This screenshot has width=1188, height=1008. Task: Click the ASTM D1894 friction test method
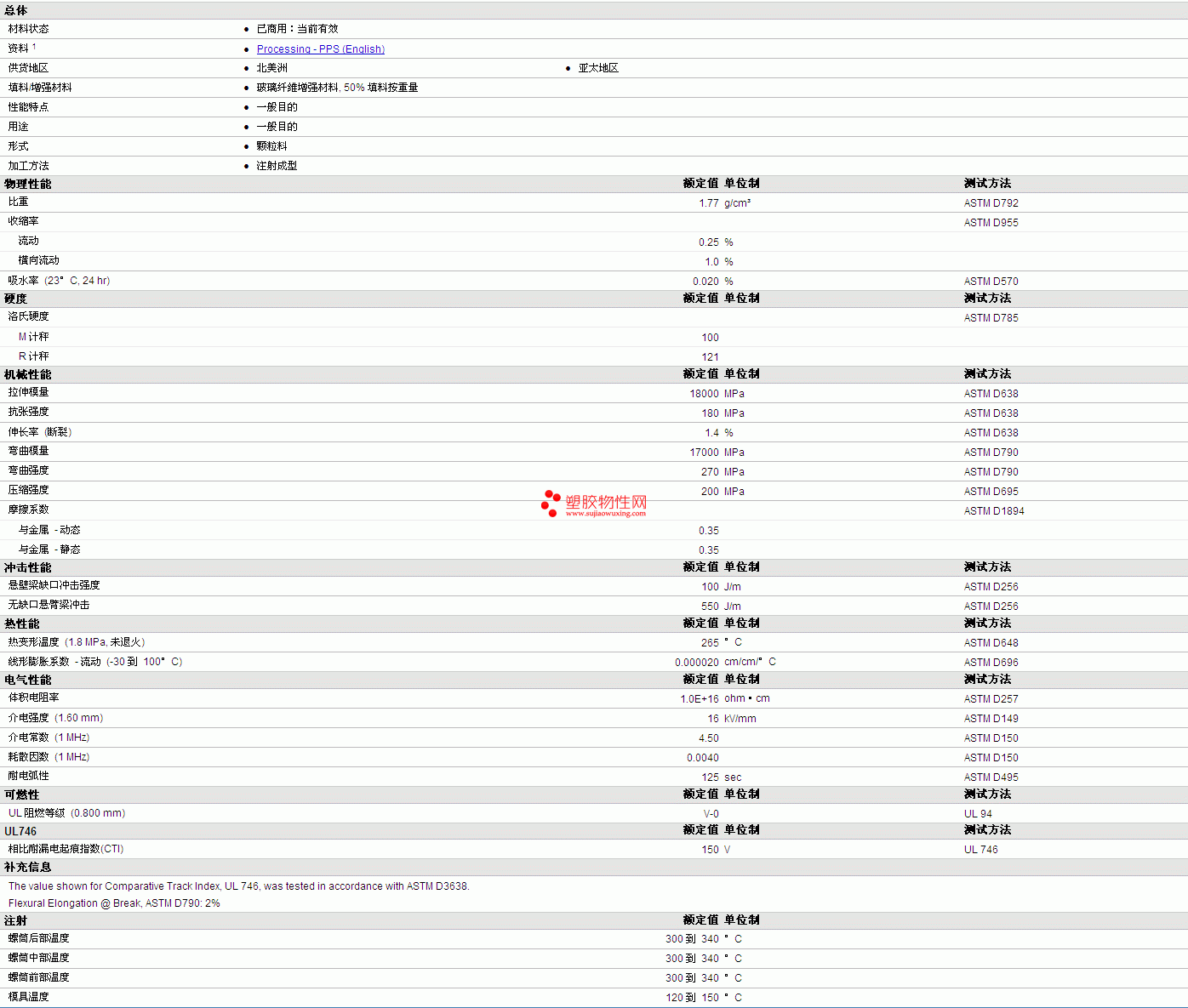(x=994, y=511)
